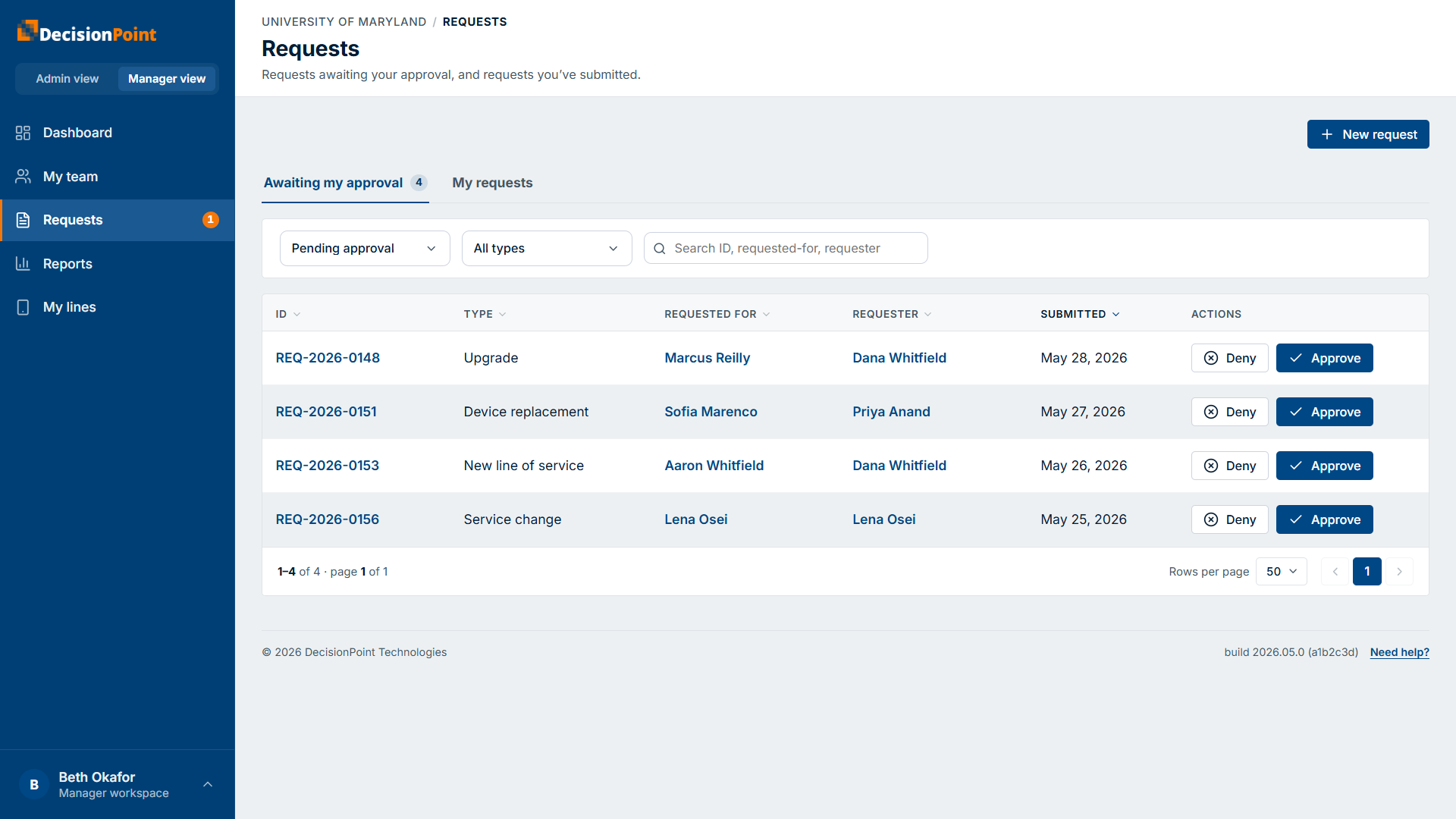Deny request REQ-2026-0148

(1229, 358)
